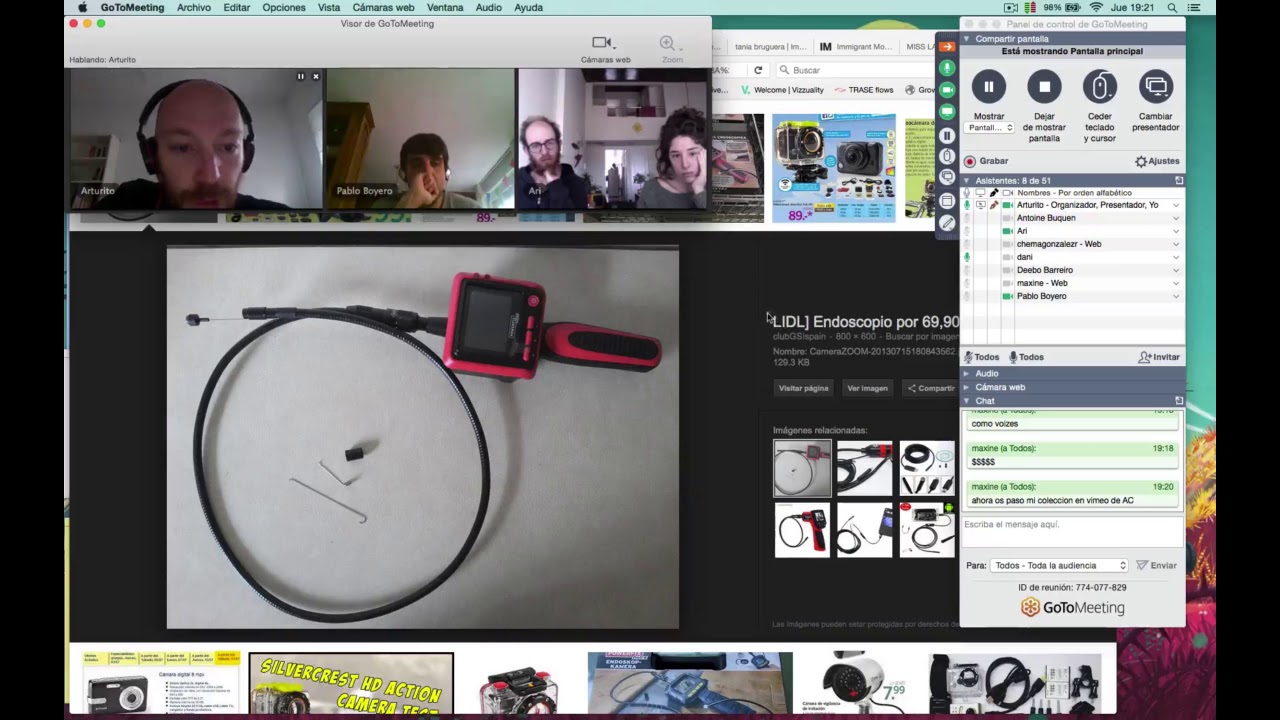The image size is (1280, 720).
Task: Open the Mostrar Pantalla dropdown
Action: [990, 128]
